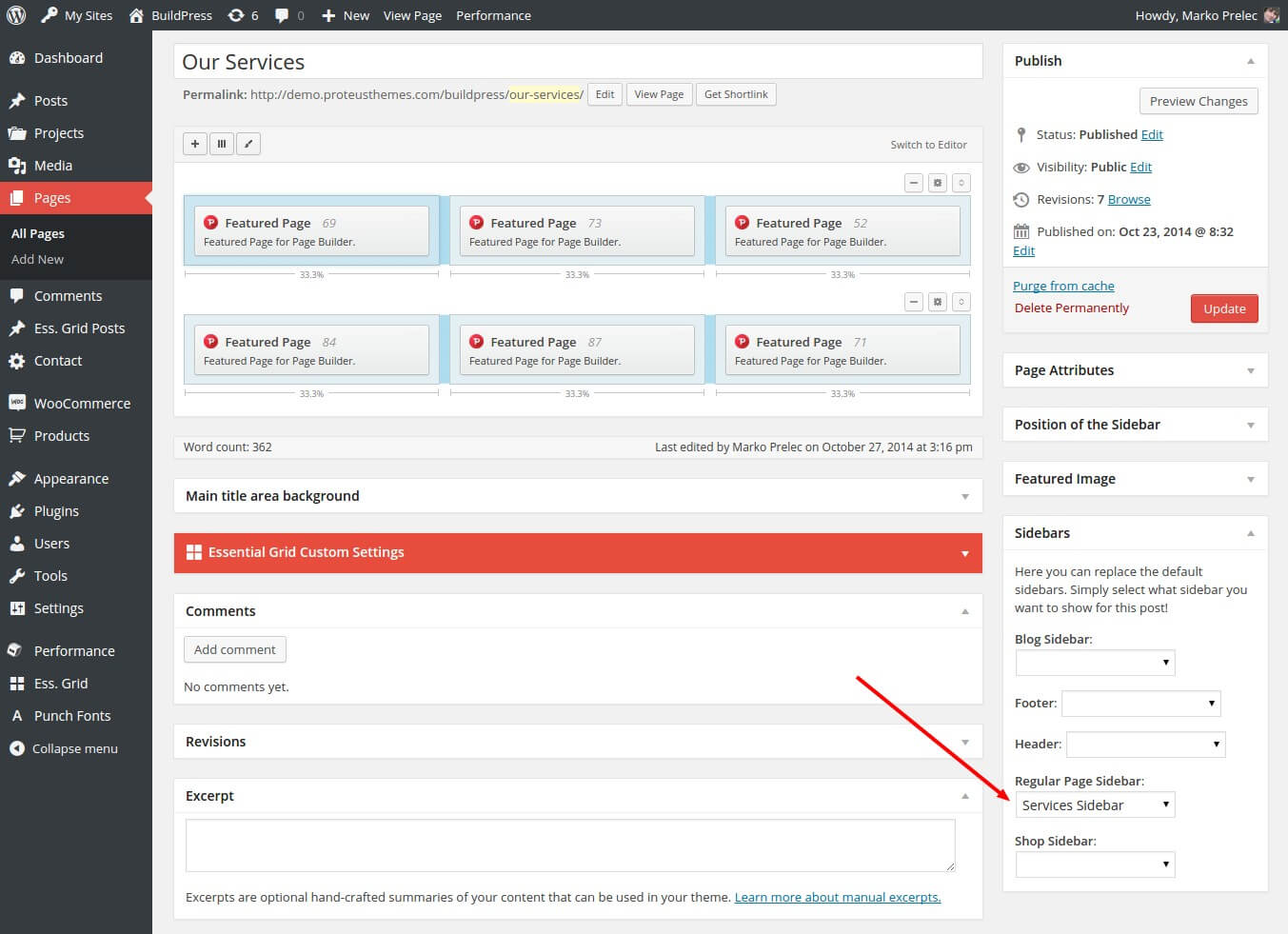Select Featured Page widget 84
Viewport: 1288px width, 934px height.
(x=311, y=350)
